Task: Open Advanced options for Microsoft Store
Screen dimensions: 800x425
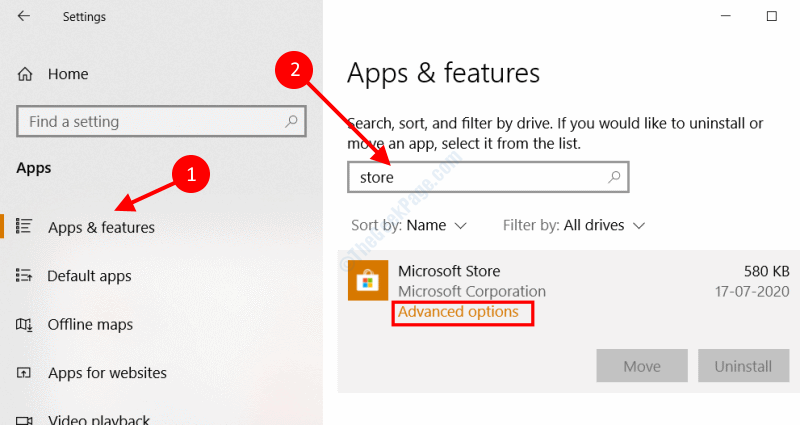Action: coord(458,312)
